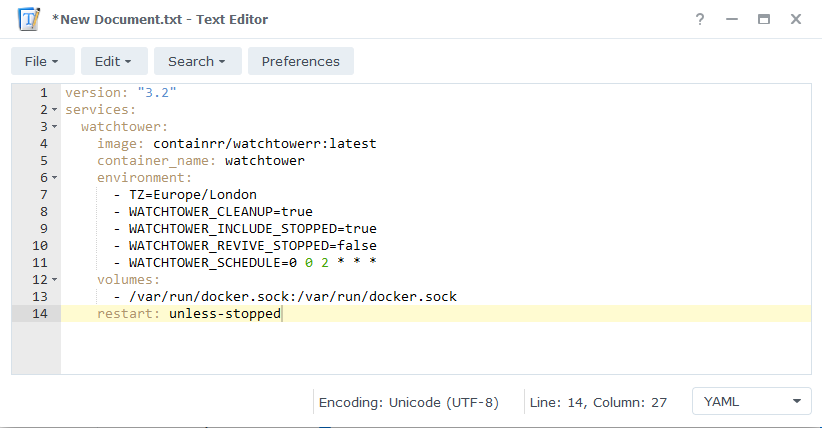Collapse the services block fold arrow
The height and width of the screenshot is (428, 822).
tap(55, 110)
